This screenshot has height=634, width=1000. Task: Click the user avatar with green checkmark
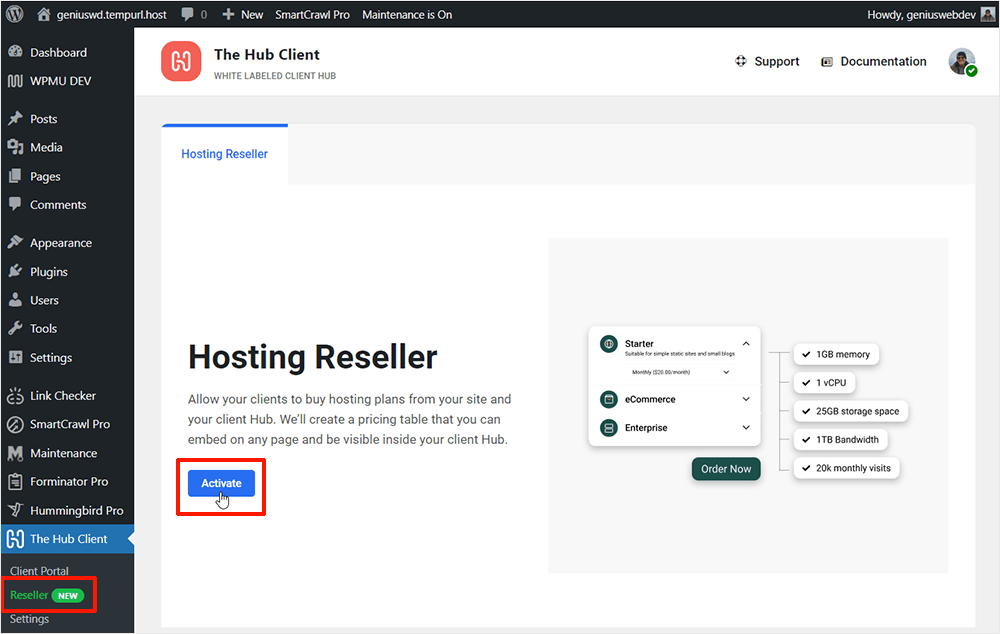tap(962, 62)
